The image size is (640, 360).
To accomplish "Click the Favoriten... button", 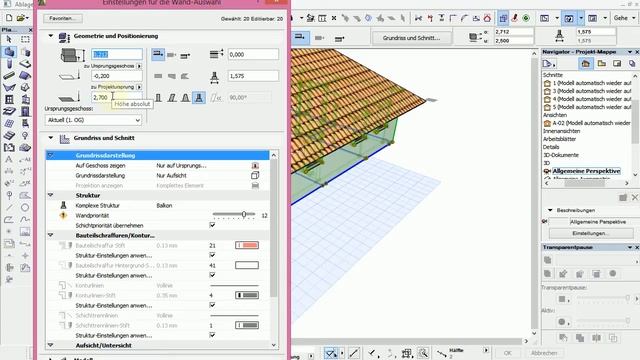I will click(62, 18).
